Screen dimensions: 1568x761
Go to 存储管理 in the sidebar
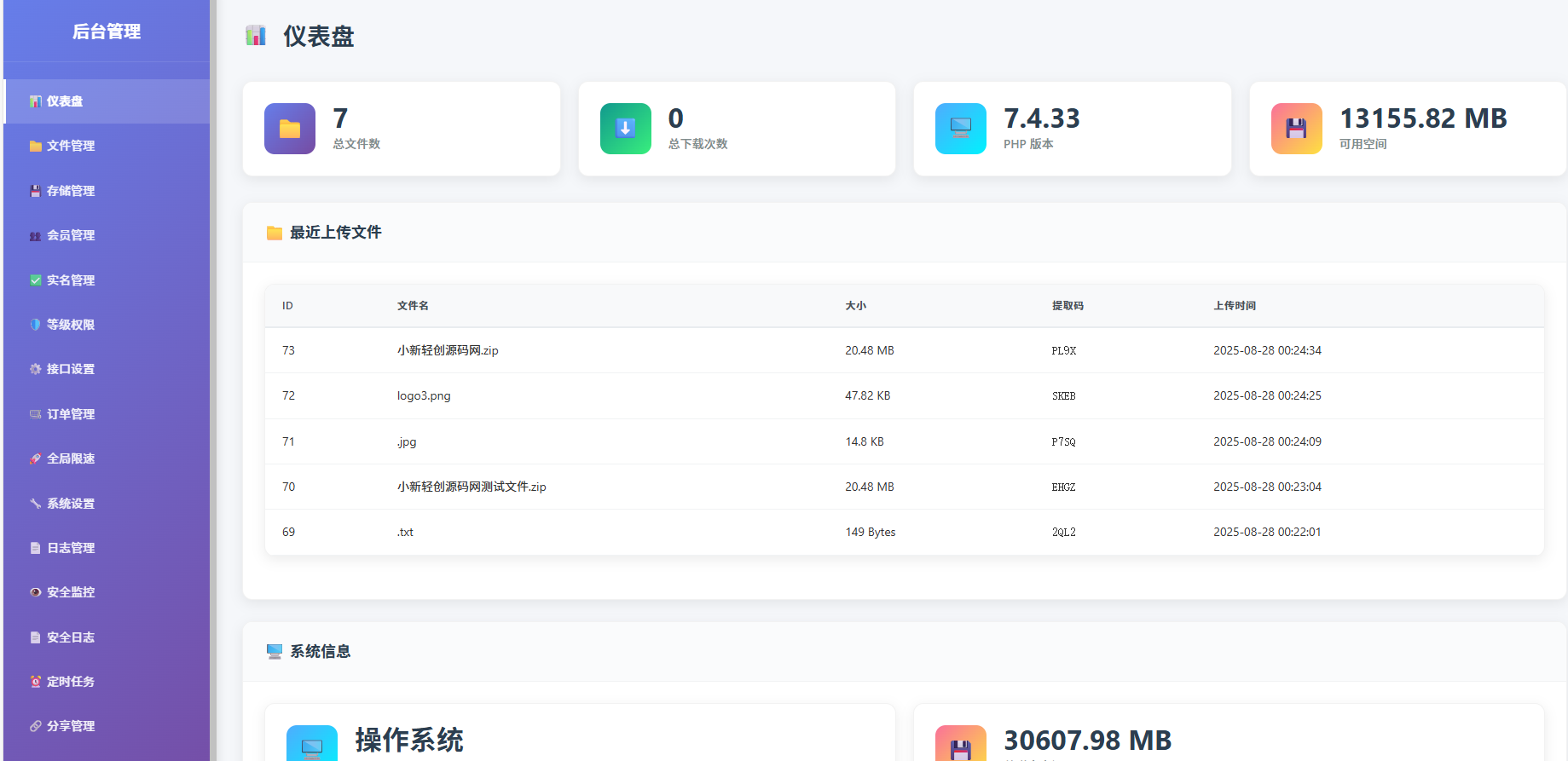tap(107, 191)
